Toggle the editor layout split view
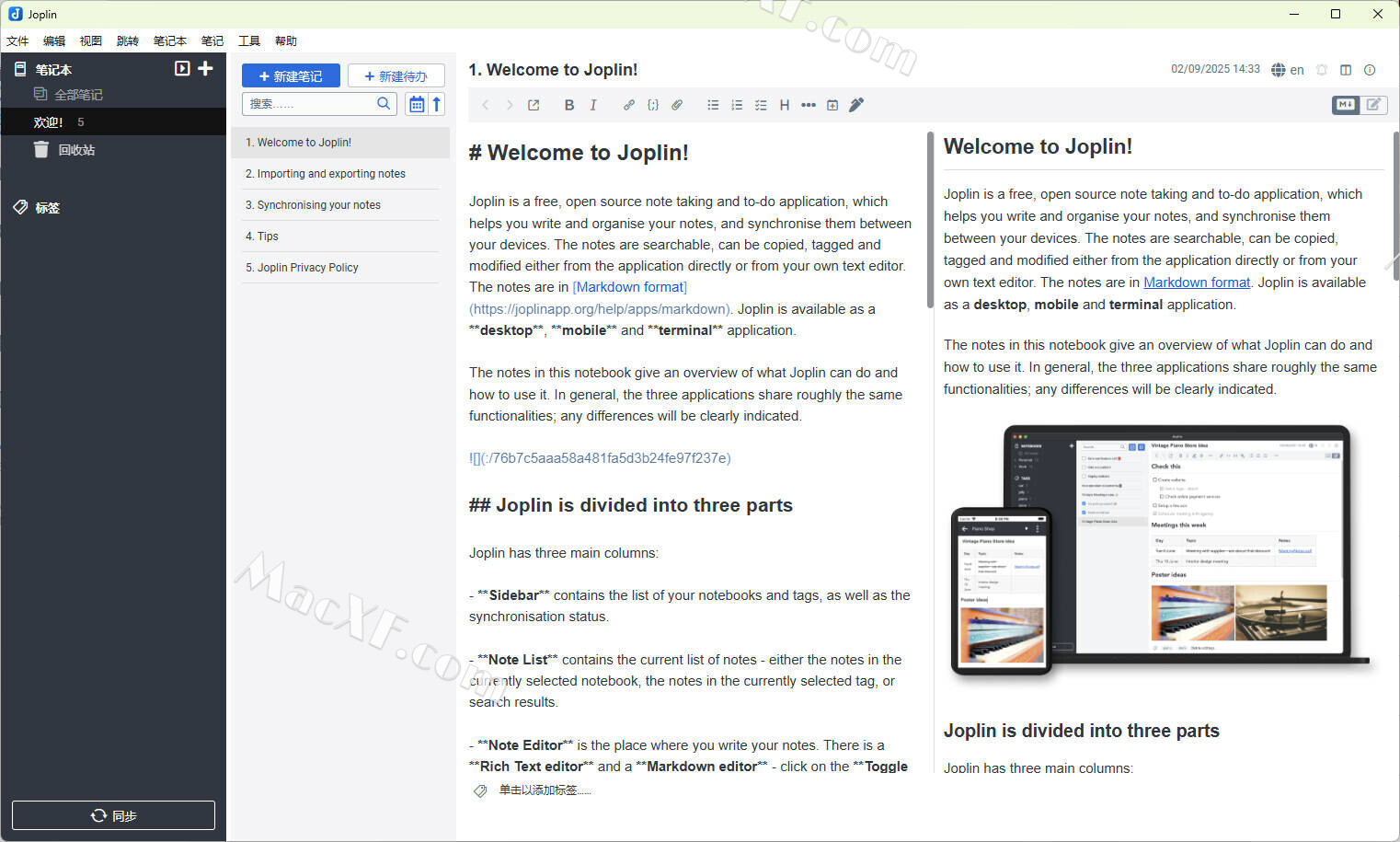Image resolution: width=1400 pixels, height=842 pixels. point(1346,70)
